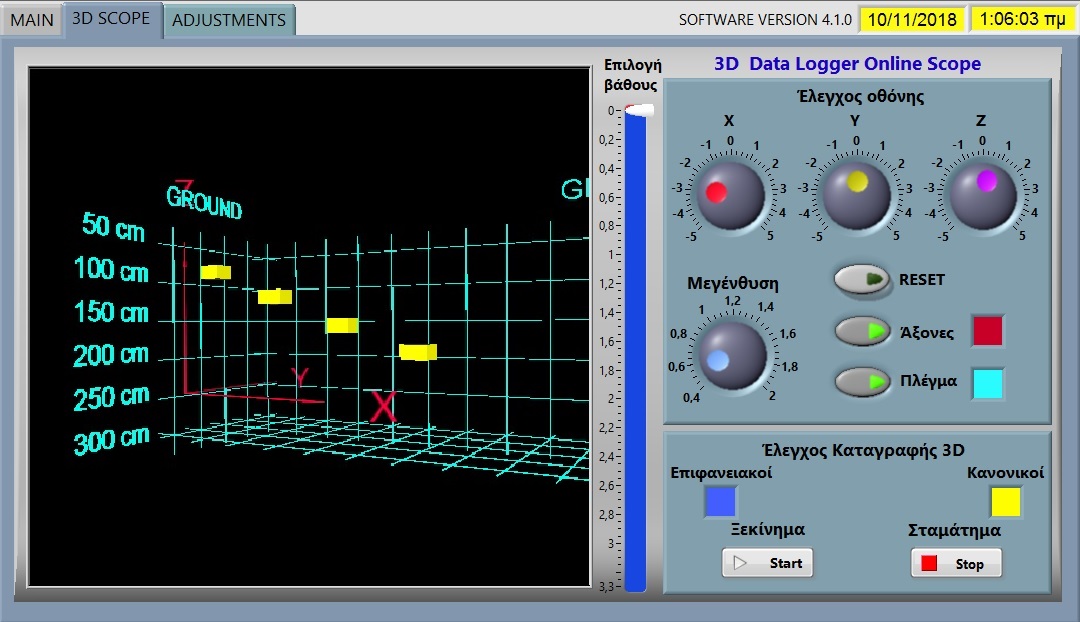Toggle the Άξονες axes switch
The image size is (1080, 622).
[862, 331]
